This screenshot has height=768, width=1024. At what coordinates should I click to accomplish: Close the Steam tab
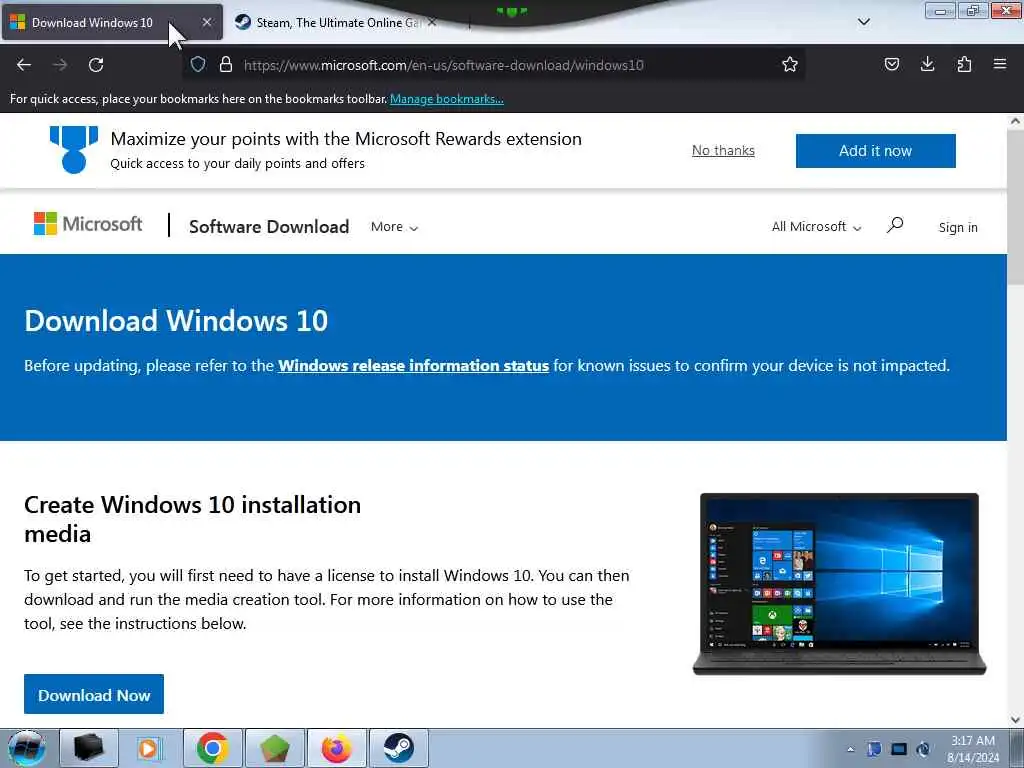432,22
